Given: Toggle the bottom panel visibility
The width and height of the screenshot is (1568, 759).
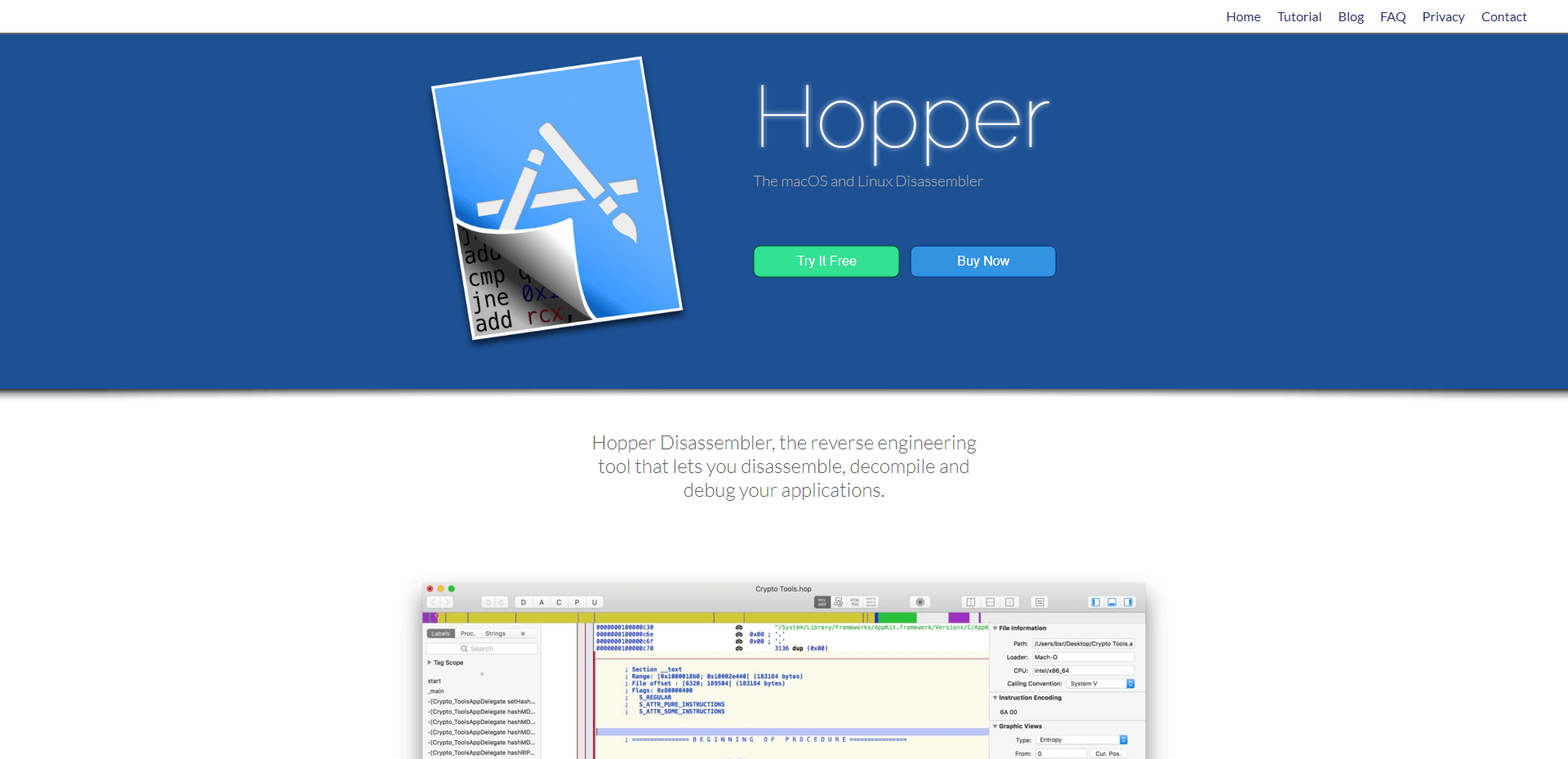Looking at the screenshot, I should (1112, 602).
